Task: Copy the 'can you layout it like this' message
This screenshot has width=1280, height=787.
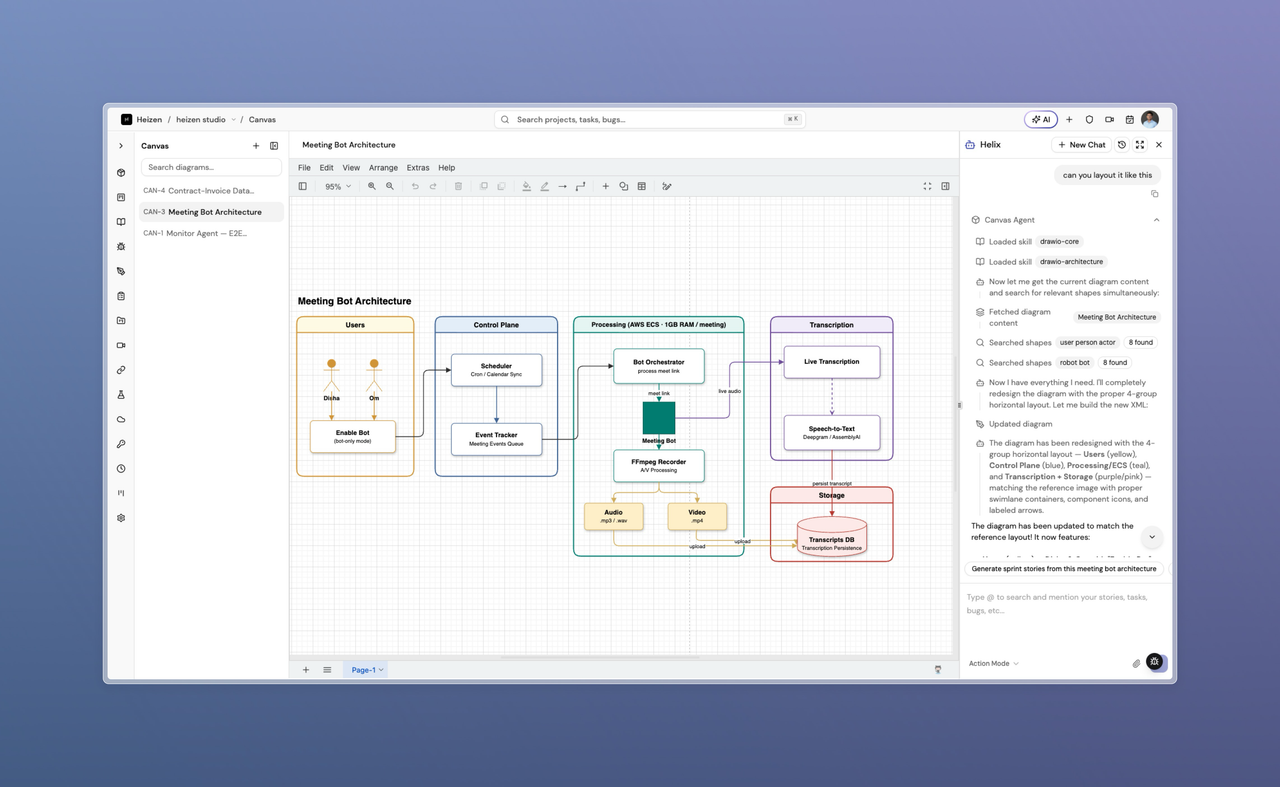Action: (x=1155, y=194)
